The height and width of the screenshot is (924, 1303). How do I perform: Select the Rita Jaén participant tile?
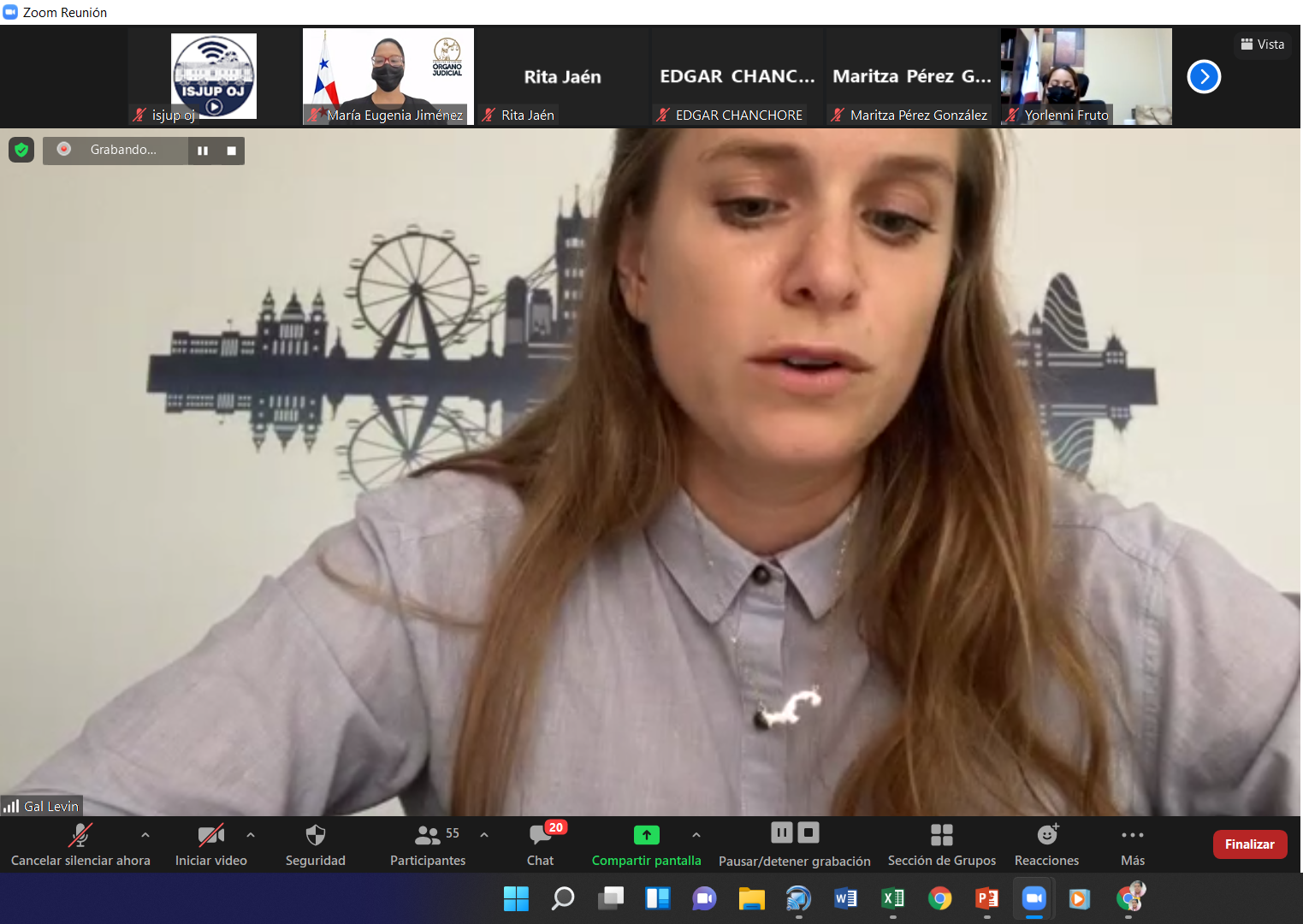pyautogui.click(x=563, y=76)
